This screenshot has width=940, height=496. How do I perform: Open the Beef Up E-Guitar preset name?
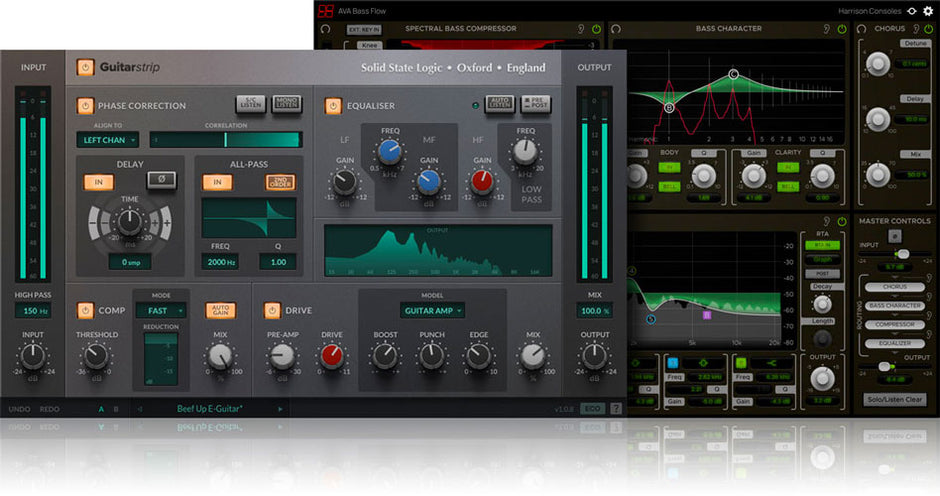[210, 409]
